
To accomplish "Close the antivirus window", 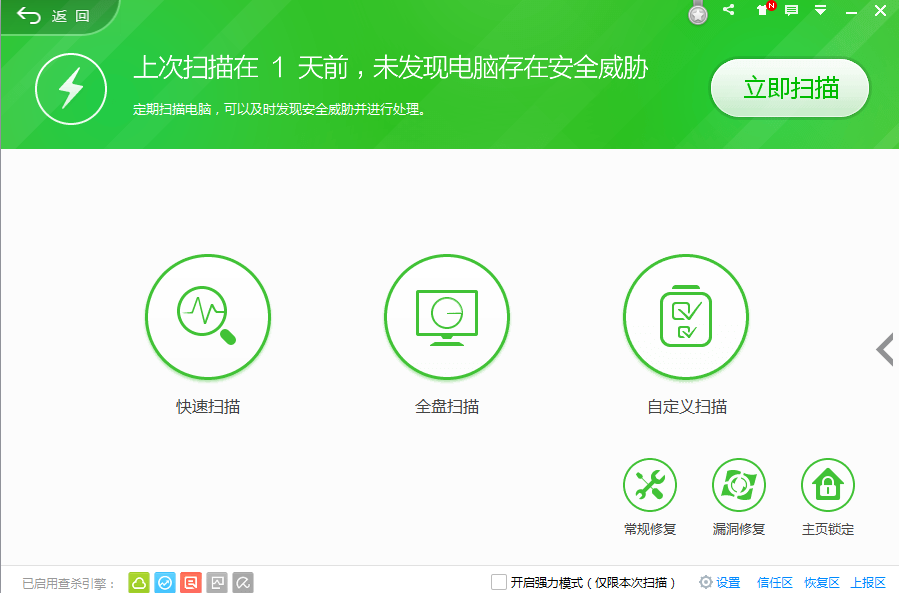I will point(881,10).
